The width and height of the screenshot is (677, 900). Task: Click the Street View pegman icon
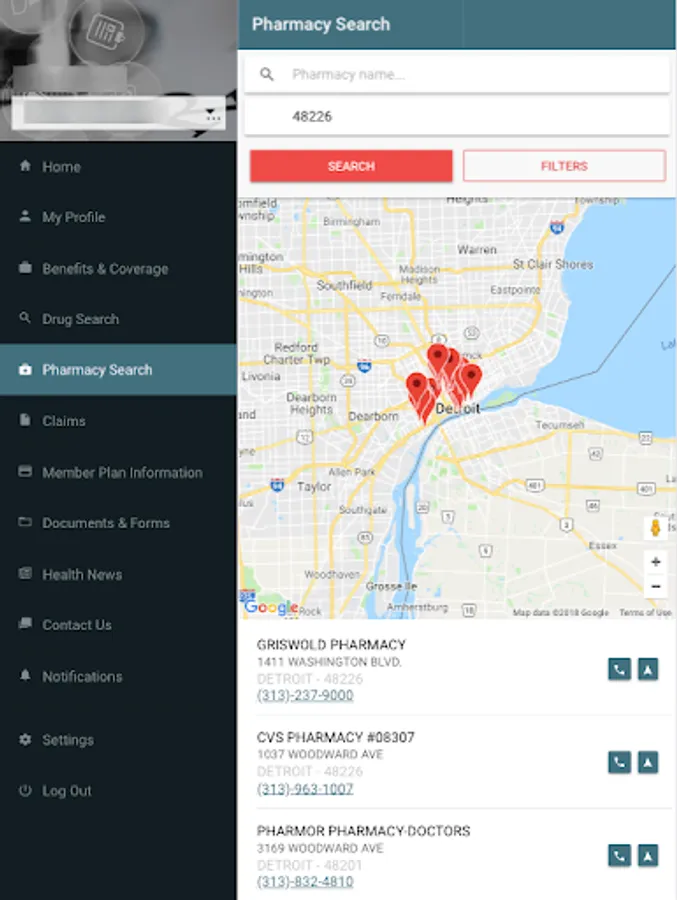655,528
